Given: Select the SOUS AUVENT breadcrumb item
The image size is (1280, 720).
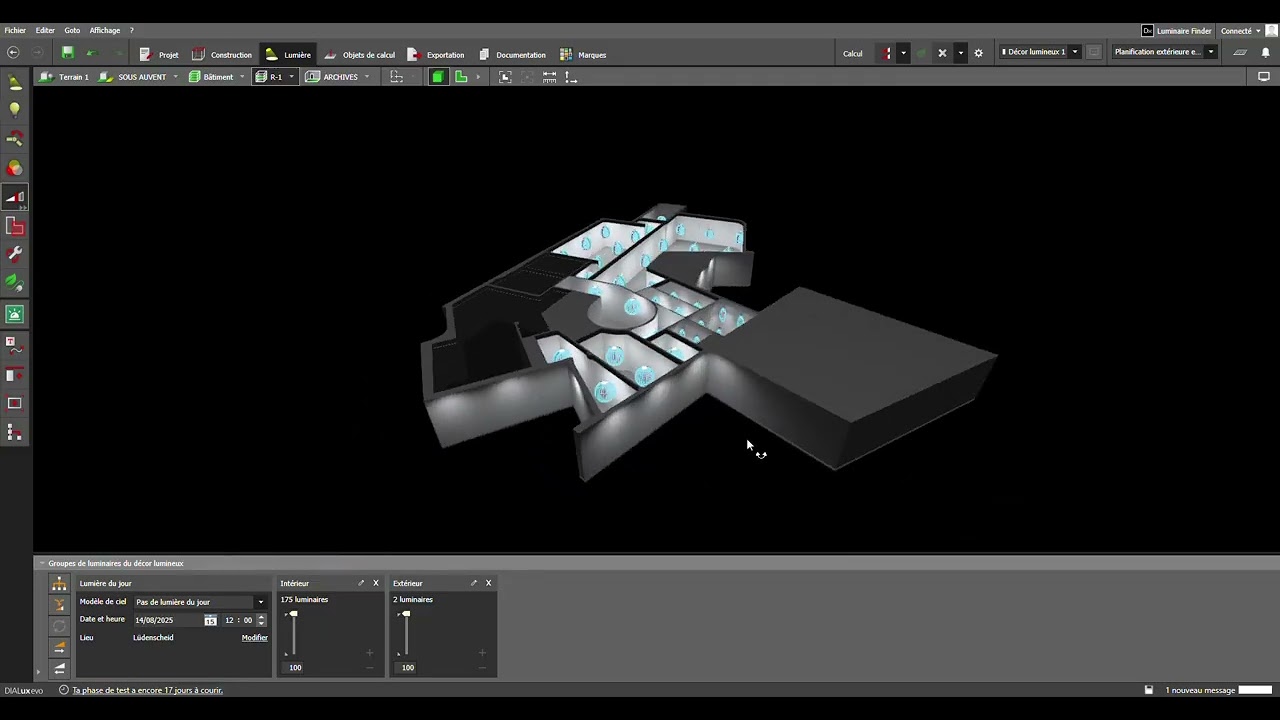Looking at the screenshot, I should click(133, 77).
